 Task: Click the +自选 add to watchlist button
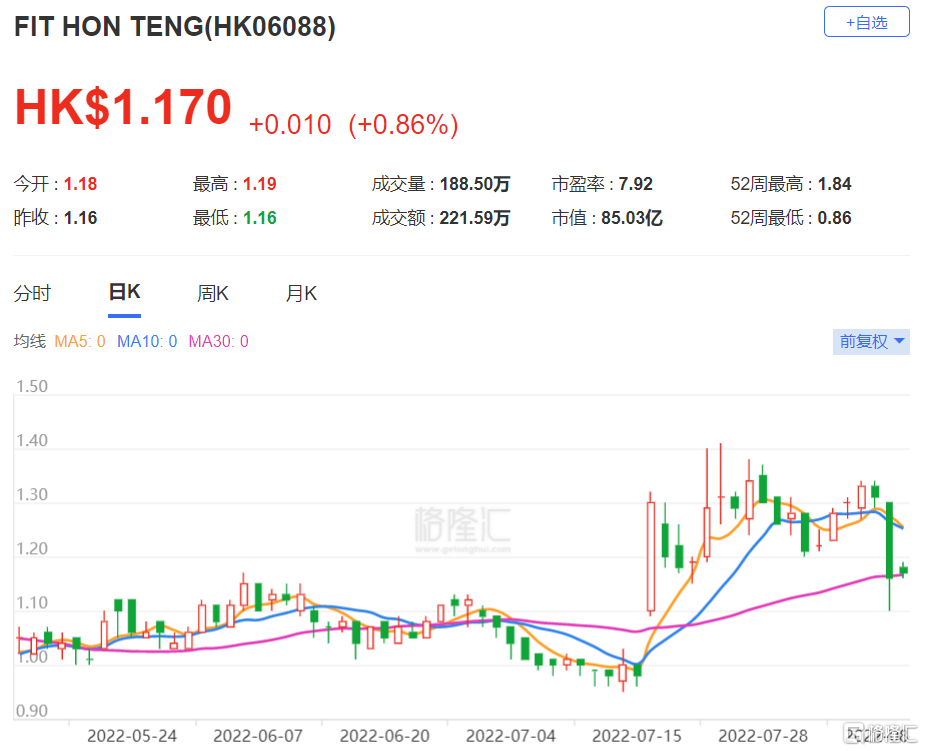(866, 22)
